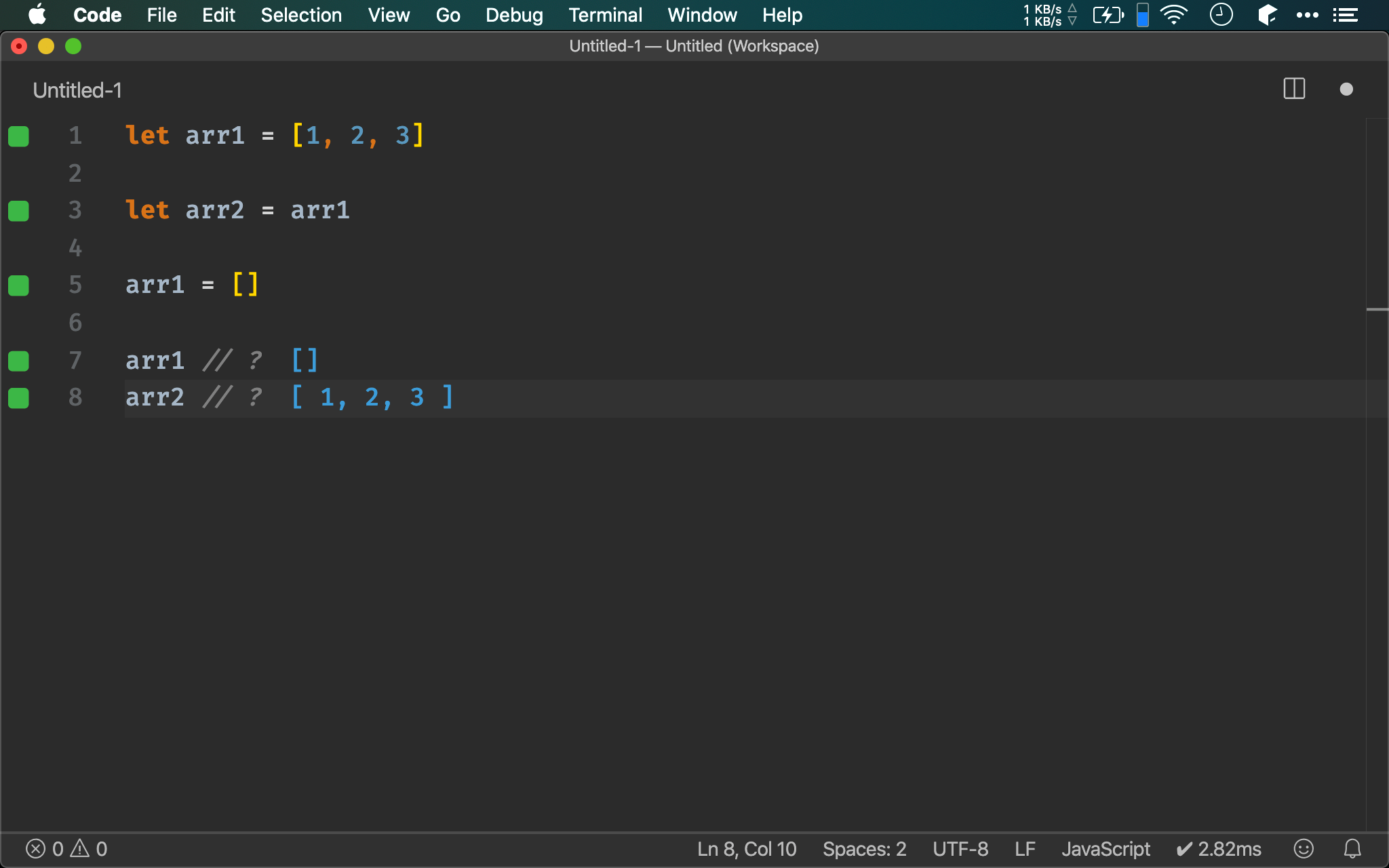Click the indentation settings showing Spaces: 2

[x=861, y=848]
